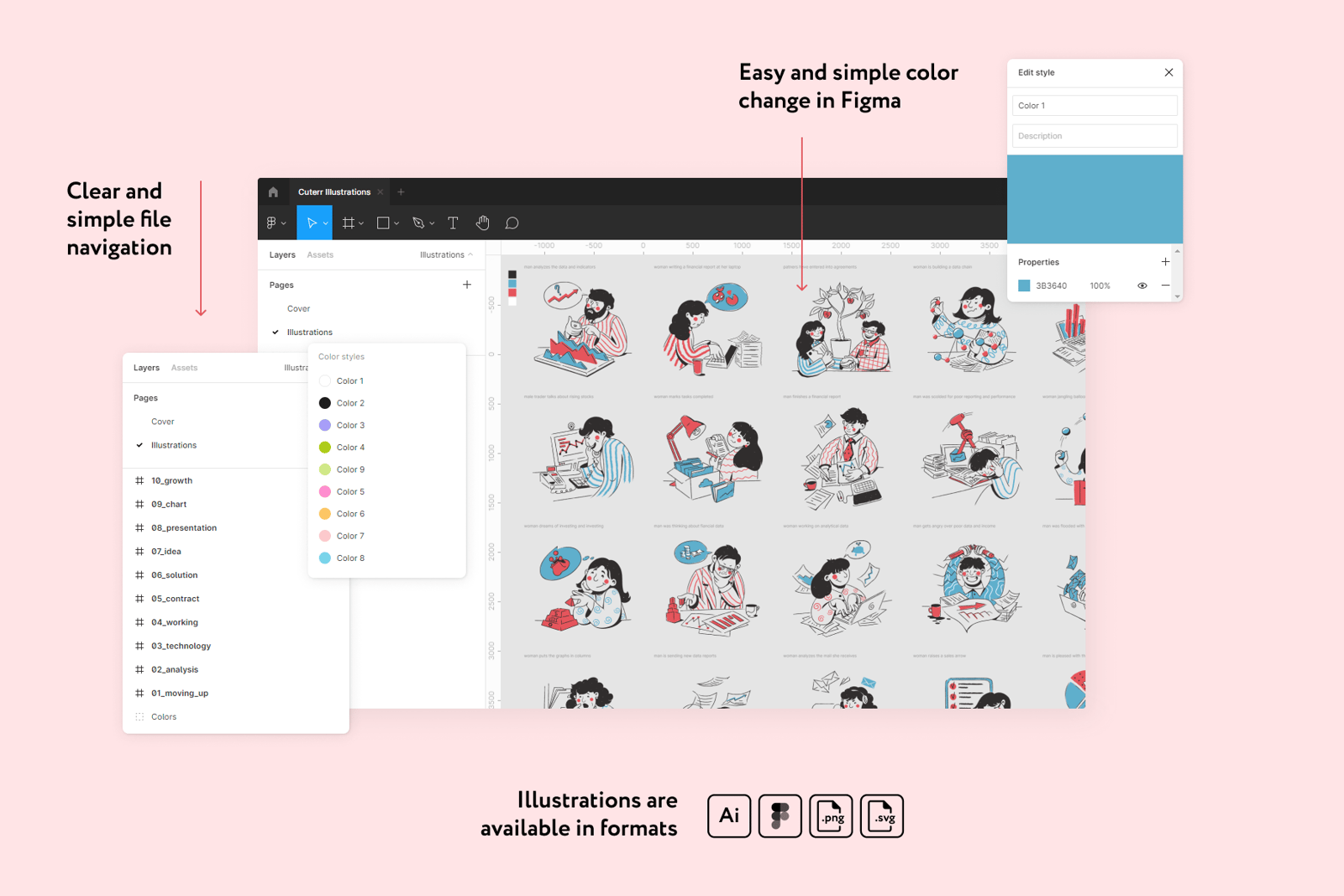Open the Figma main menu dropdown

tap(276, 223)
